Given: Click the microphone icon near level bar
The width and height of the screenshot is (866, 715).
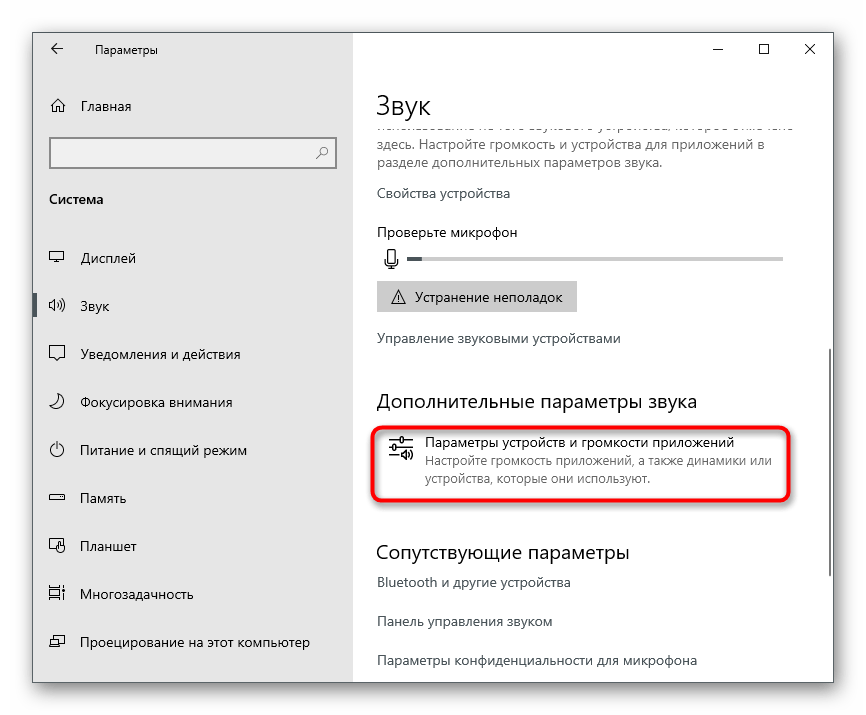Looking at the screenshot, I should [391, 258].
